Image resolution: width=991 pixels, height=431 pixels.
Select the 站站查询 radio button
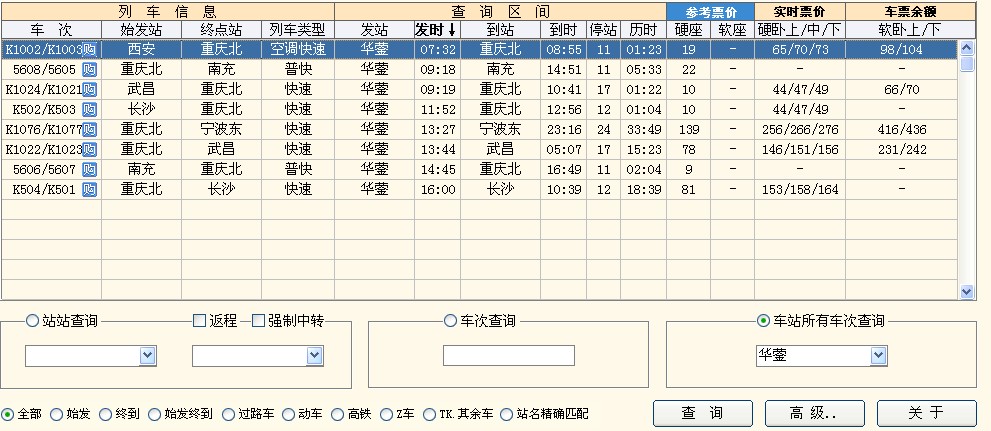(x=32, y=321)
